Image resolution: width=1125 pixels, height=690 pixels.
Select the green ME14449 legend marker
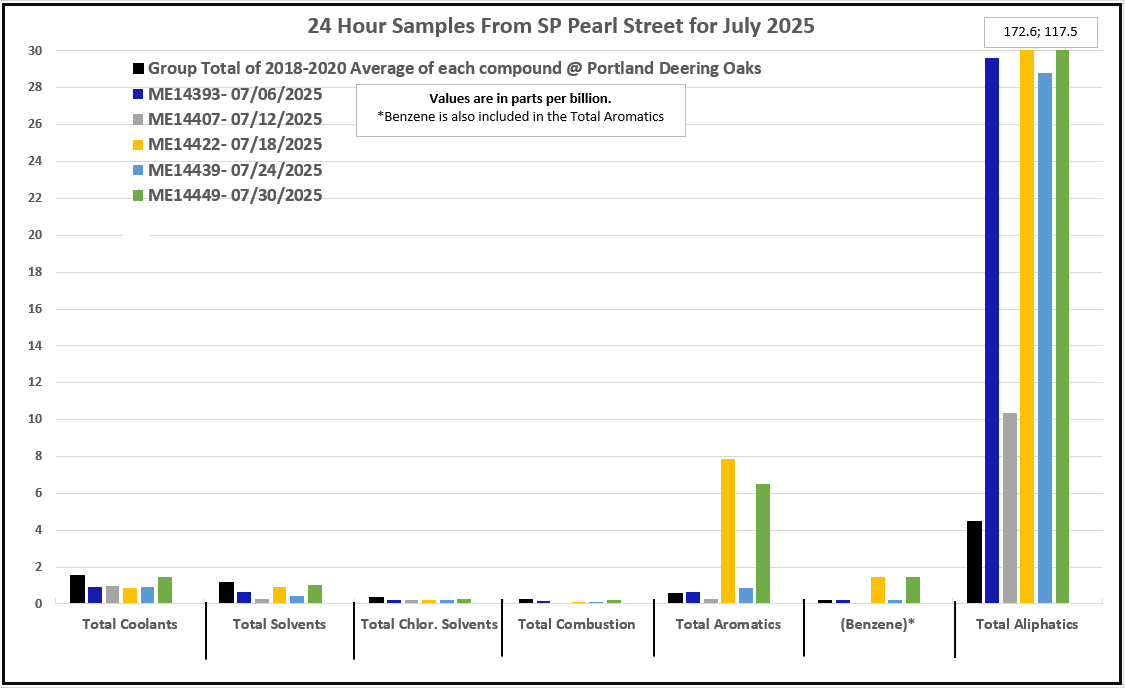pyautogui.click(x=139, y=195)
